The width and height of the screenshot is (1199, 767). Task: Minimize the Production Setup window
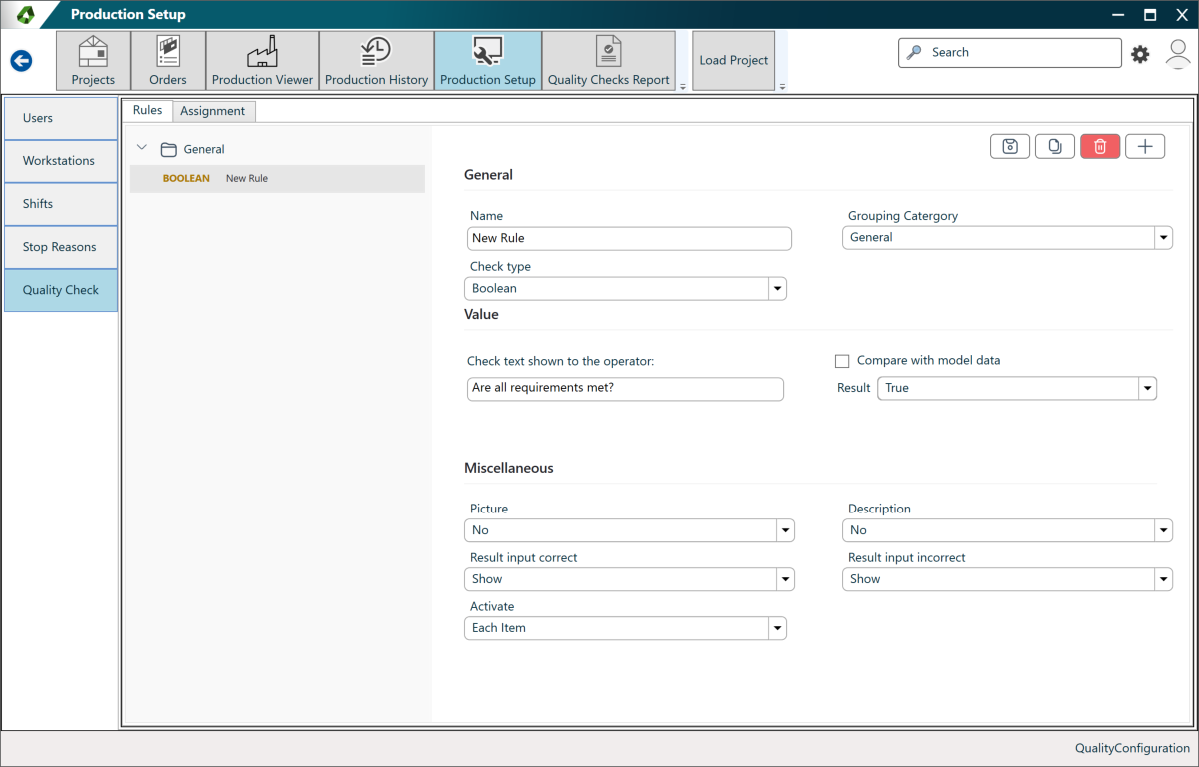1117,15
